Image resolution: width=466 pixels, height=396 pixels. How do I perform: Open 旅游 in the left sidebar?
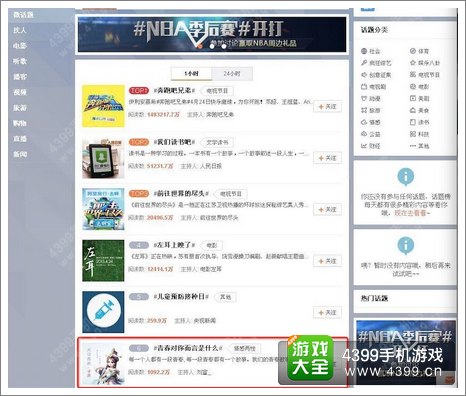20,108
